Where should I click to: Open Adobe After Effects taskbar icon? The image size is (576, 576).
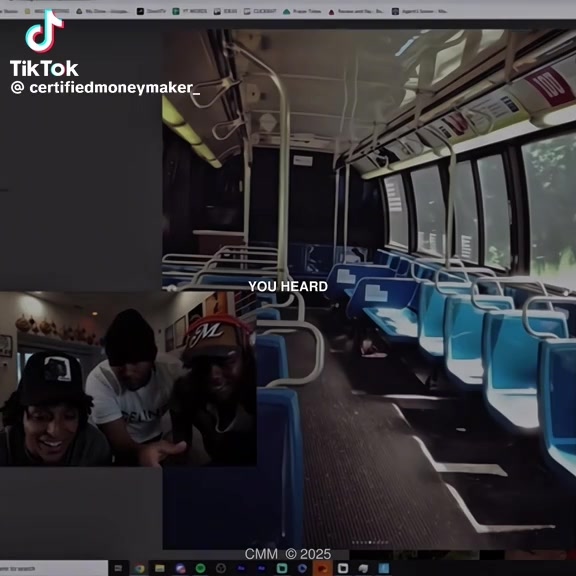pyautogui.click(x=262, y=568)
